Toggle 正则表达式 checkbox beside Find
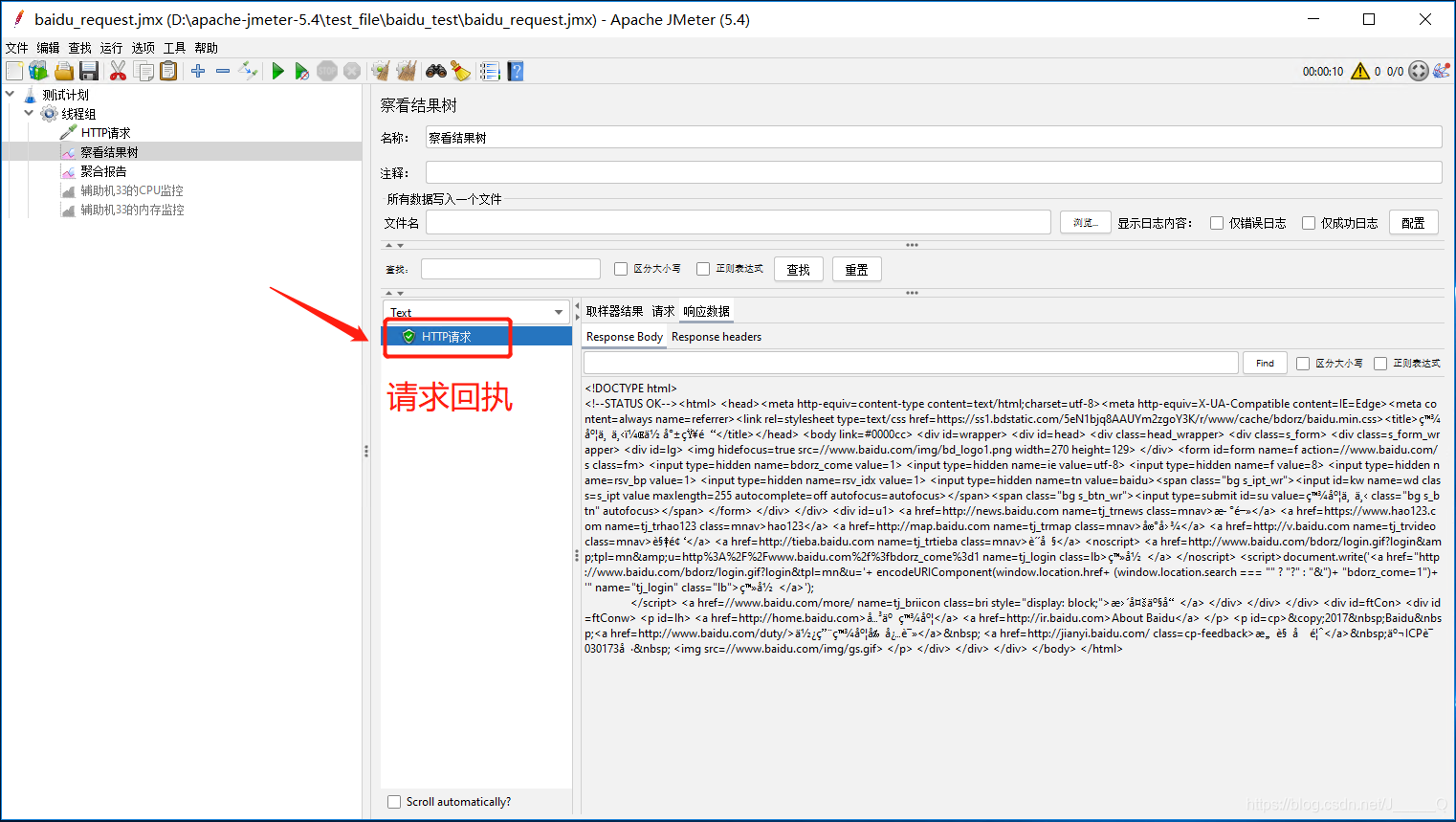This screenshot has width=1456, height=822. tap(1380, 364)
